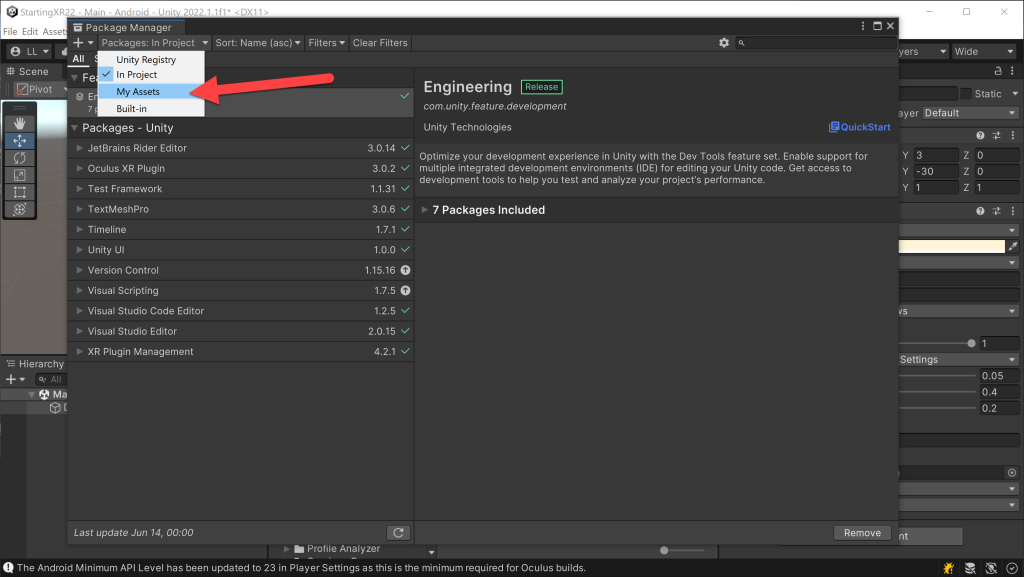This screenshot has width=1024, height=577.
Task: Open the bug debug mode status icon
Action: pos(948,569)
